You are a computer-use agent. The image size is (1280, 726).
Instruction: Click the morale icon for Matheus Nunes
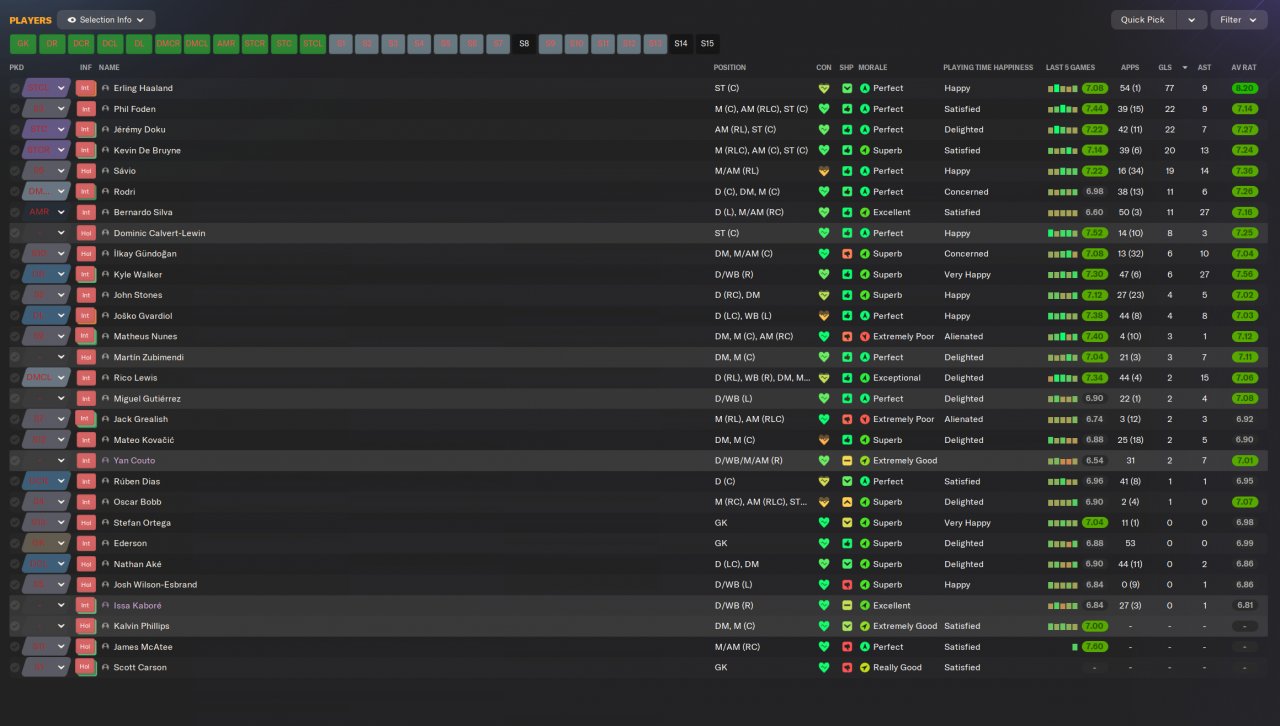(x=865, y=337)
